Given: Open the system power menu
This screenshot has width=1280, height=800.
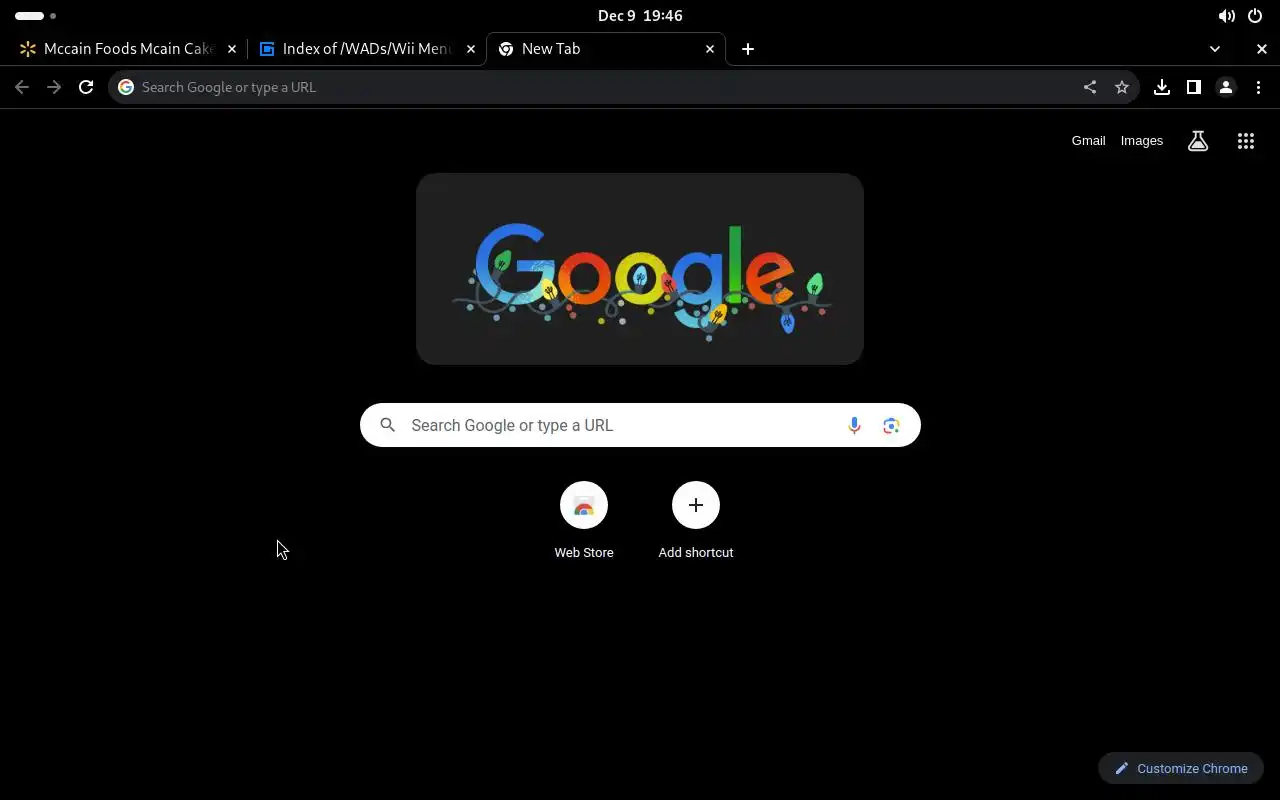Looking at the screenshot, I should [x=1255, y=16].
